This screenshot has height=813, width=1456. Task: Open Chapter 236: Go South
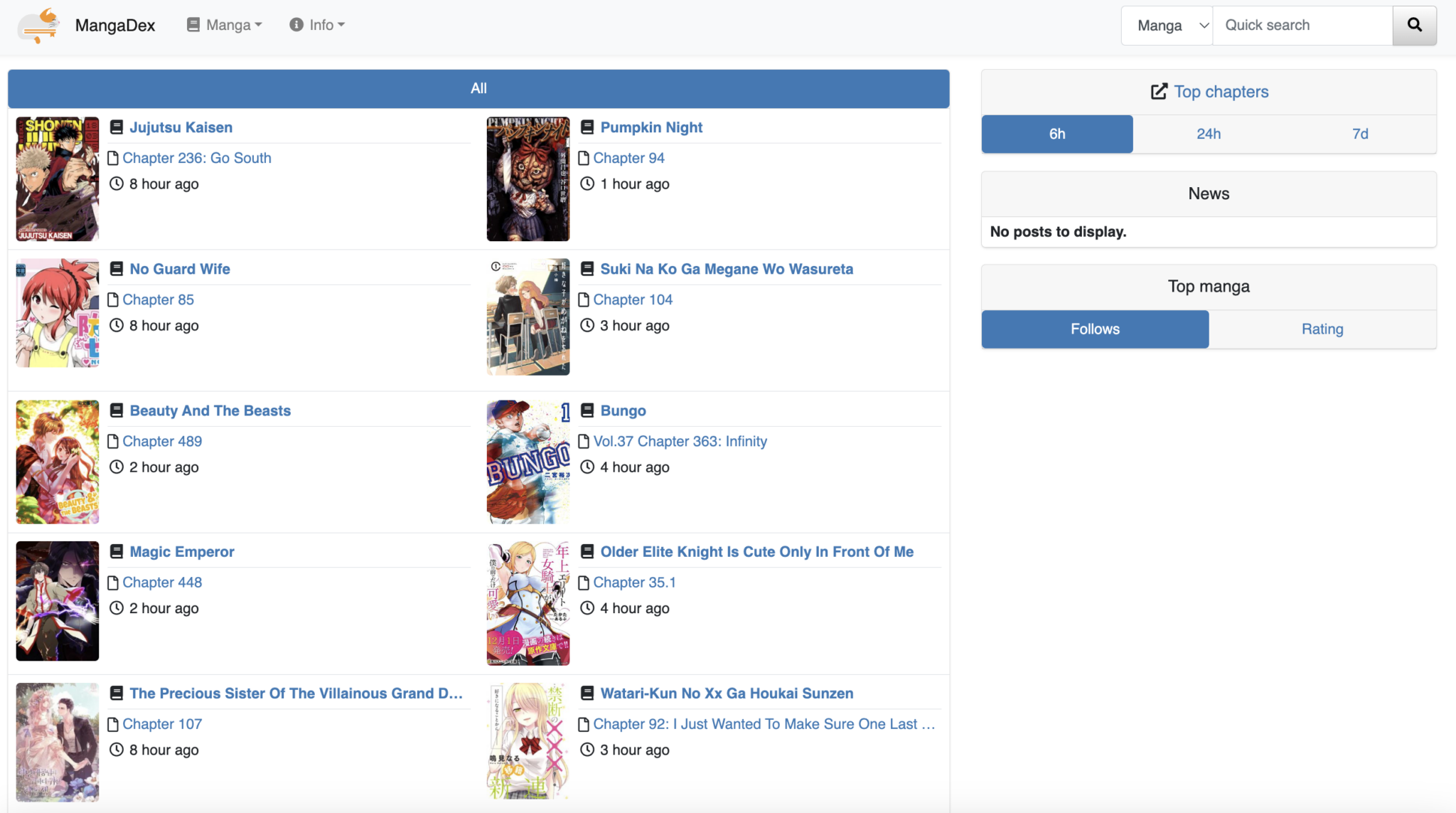pos(197,158)
